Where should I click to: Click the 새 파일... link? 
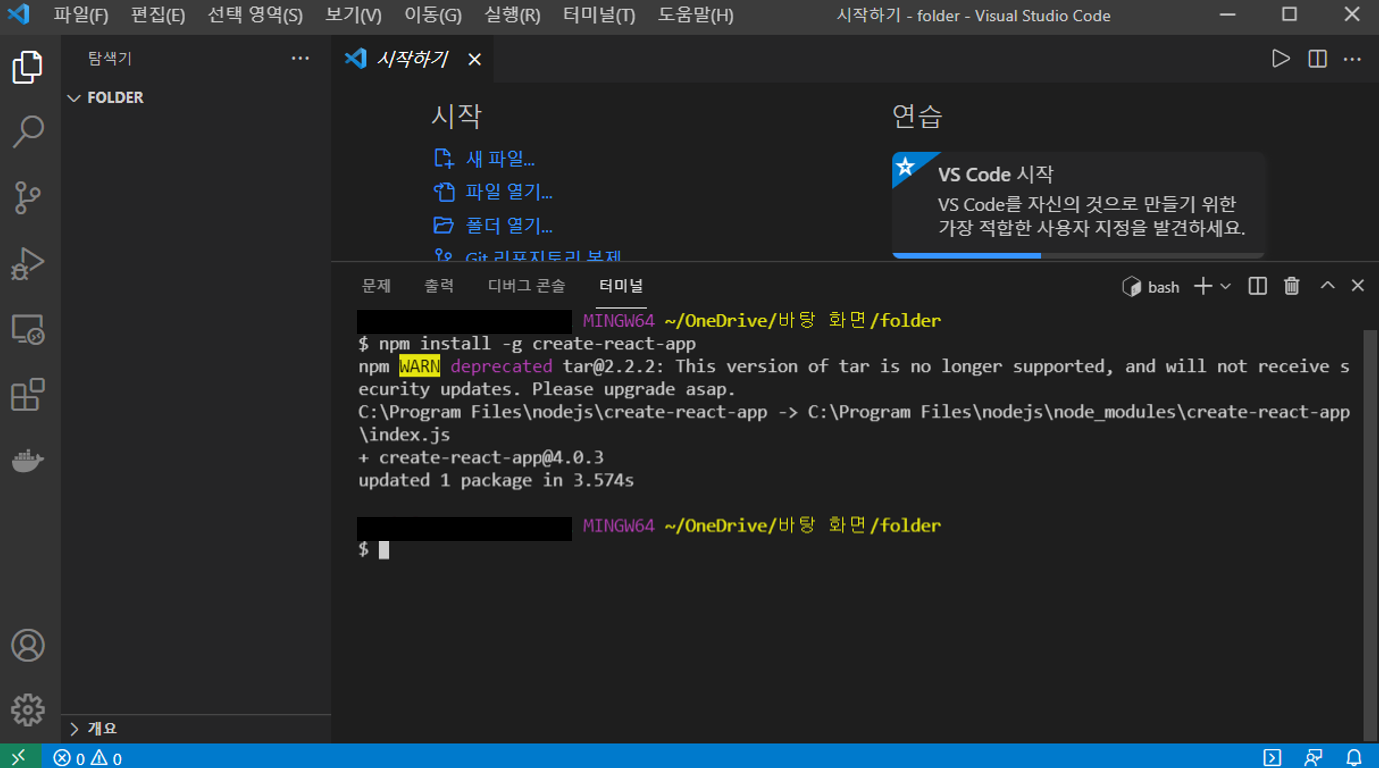500,158
